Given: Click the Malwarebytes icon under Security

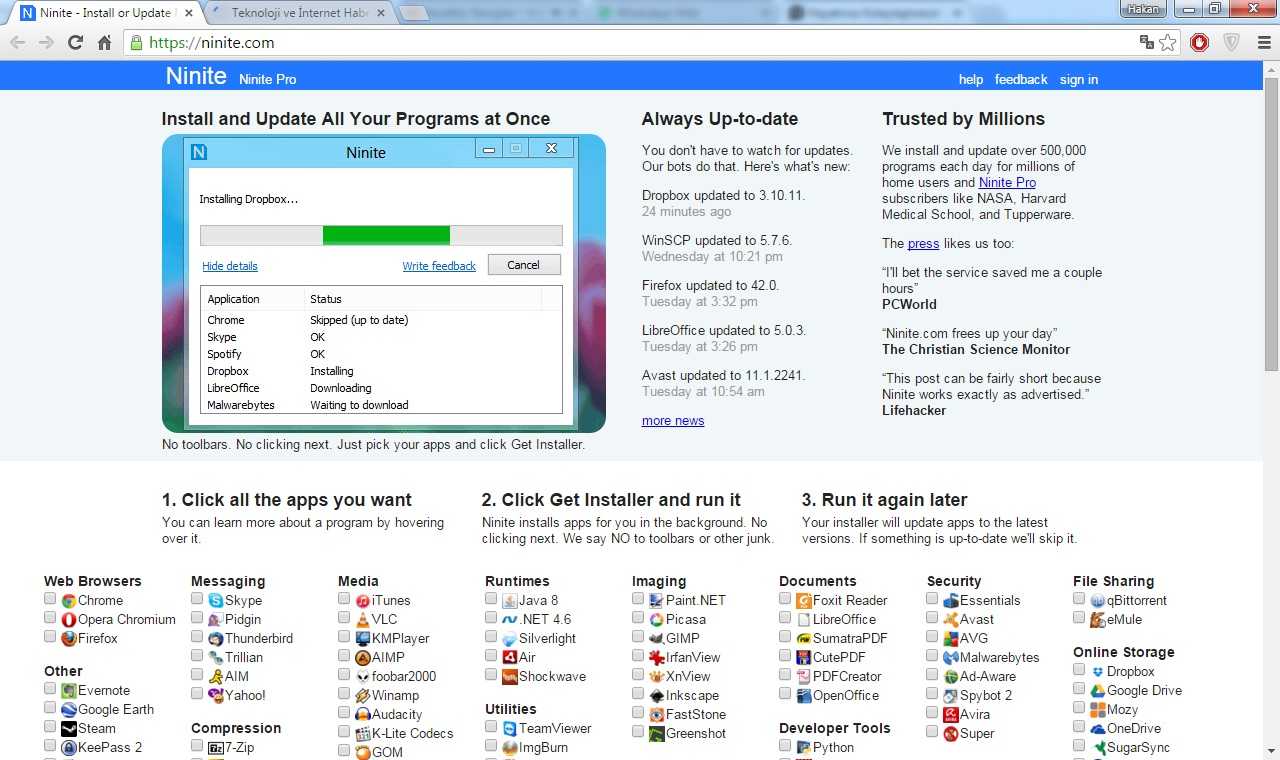Looking at the screenshot, I should click(x=951, y=658).
